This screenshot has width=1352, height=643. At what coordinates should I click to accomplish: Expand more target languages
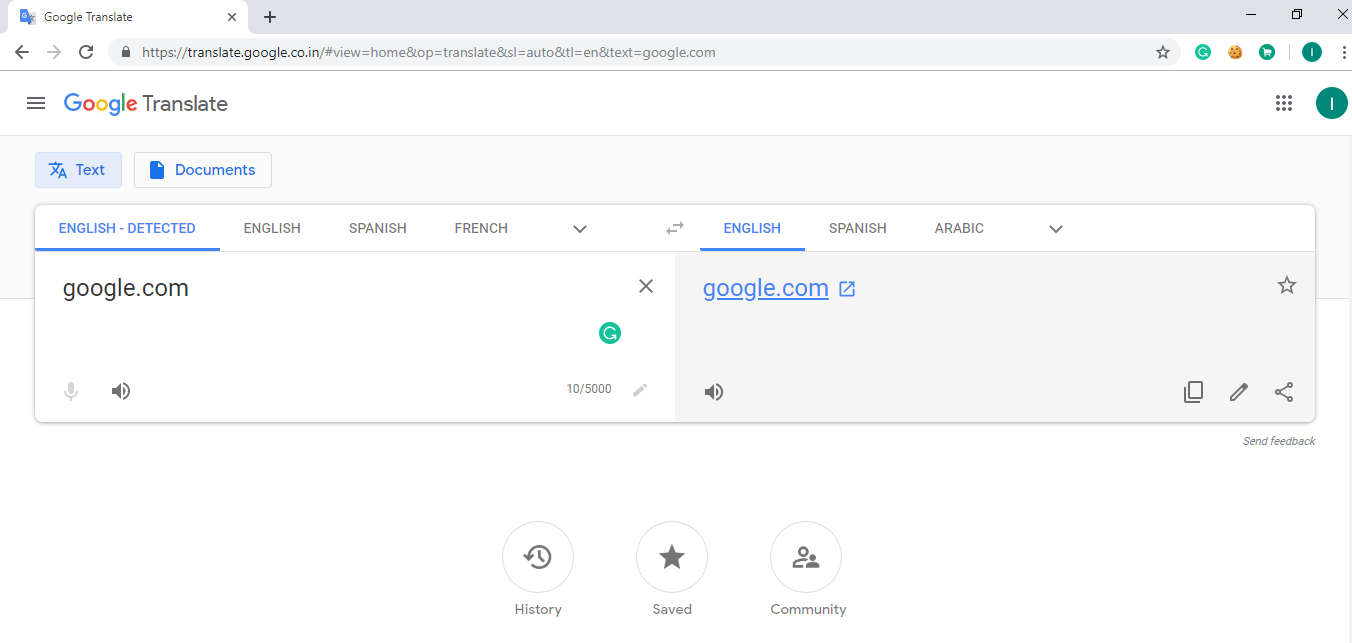(x=1056, y=229)
